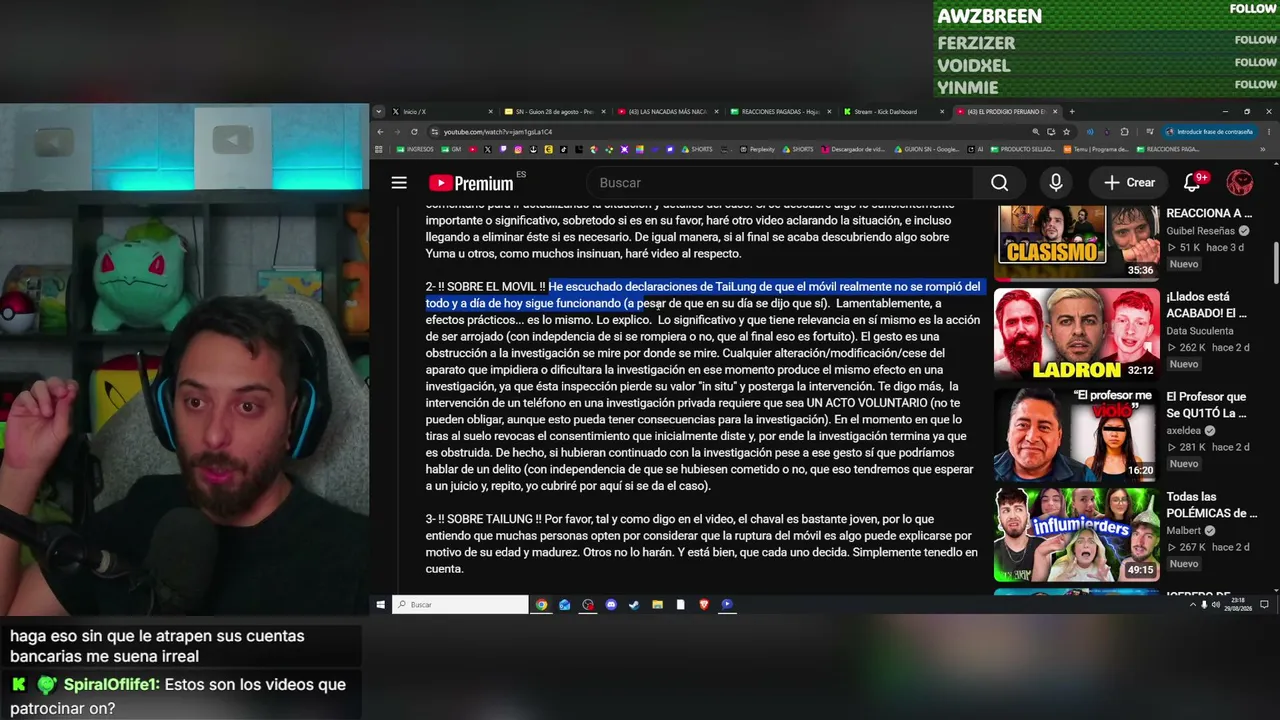This screenshot has width=1280, height=720.
Task: Go back with the browser back arrow
Action: [x=380, y=132]
